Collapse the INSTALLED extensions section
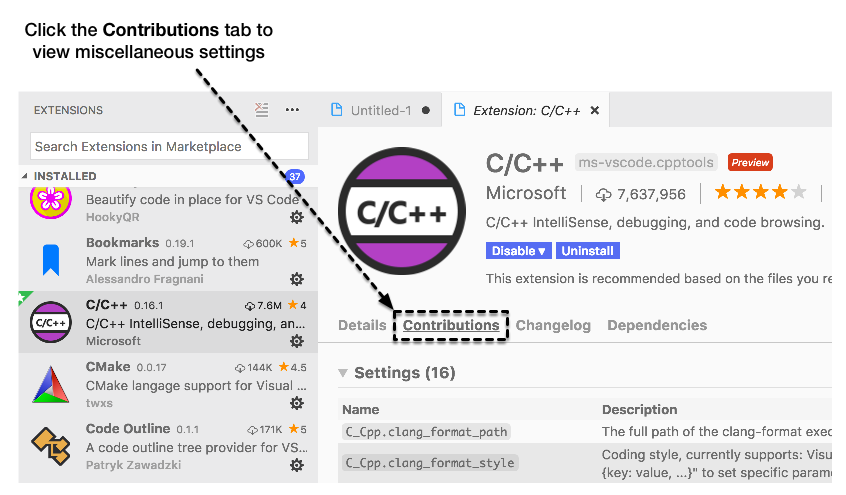 (26, 176)
